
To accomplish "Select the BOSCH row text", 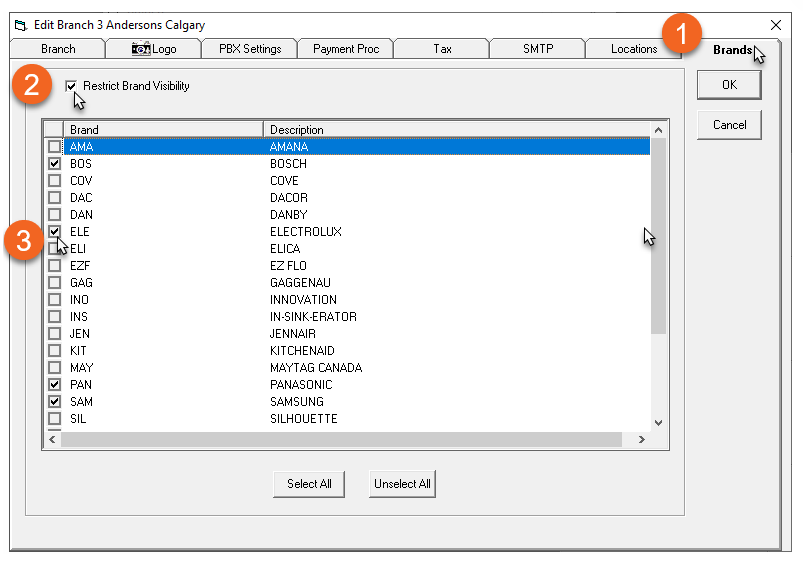I will pyautogui.click(x=288, y=163).
